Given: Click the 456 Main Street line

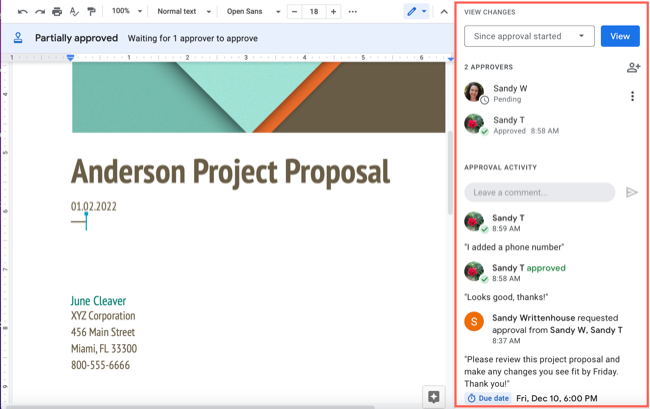Looking at the screenshot, I should click(103, 332).
